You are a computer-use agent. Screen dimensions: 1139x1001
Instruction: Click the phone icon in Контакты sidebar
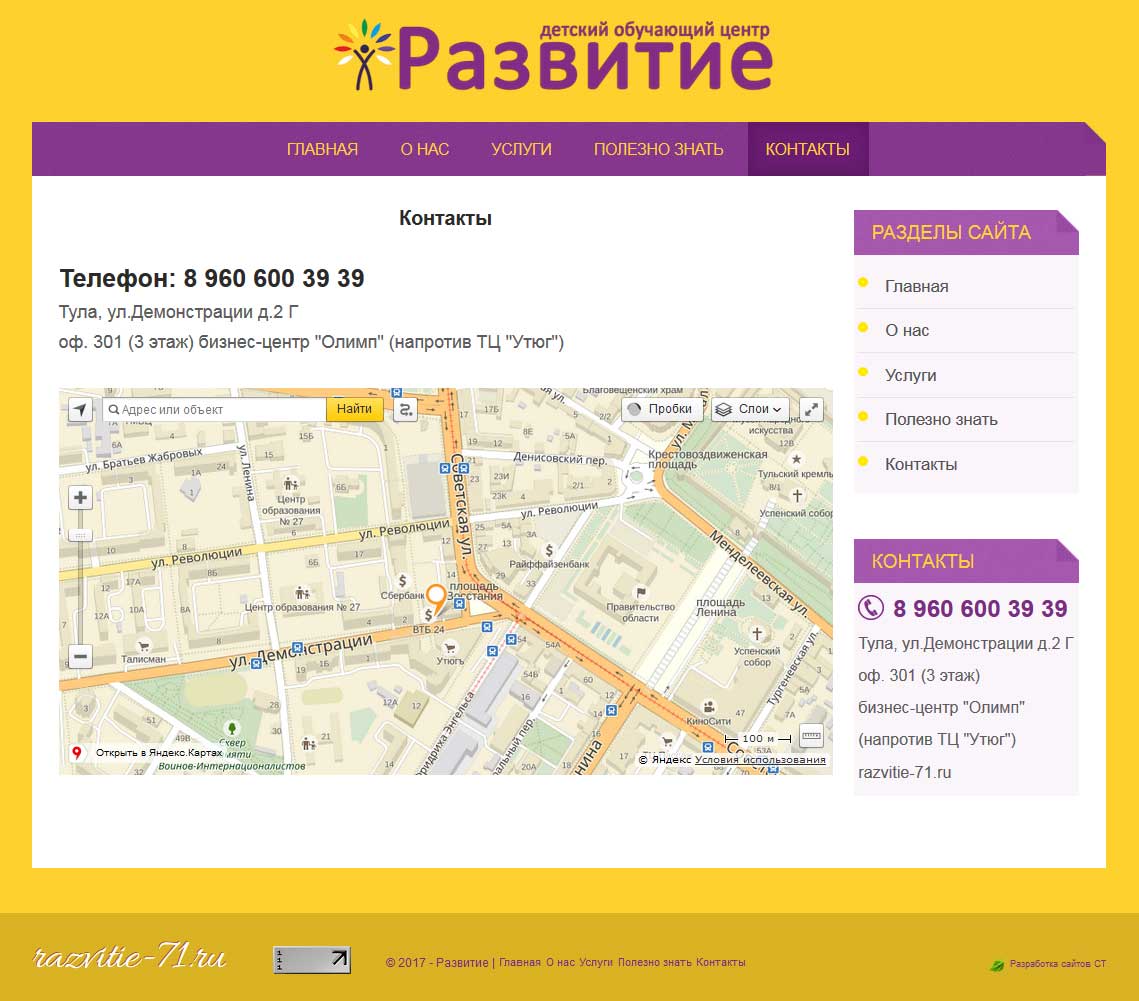pyautogui.click(x=870, y=607)
